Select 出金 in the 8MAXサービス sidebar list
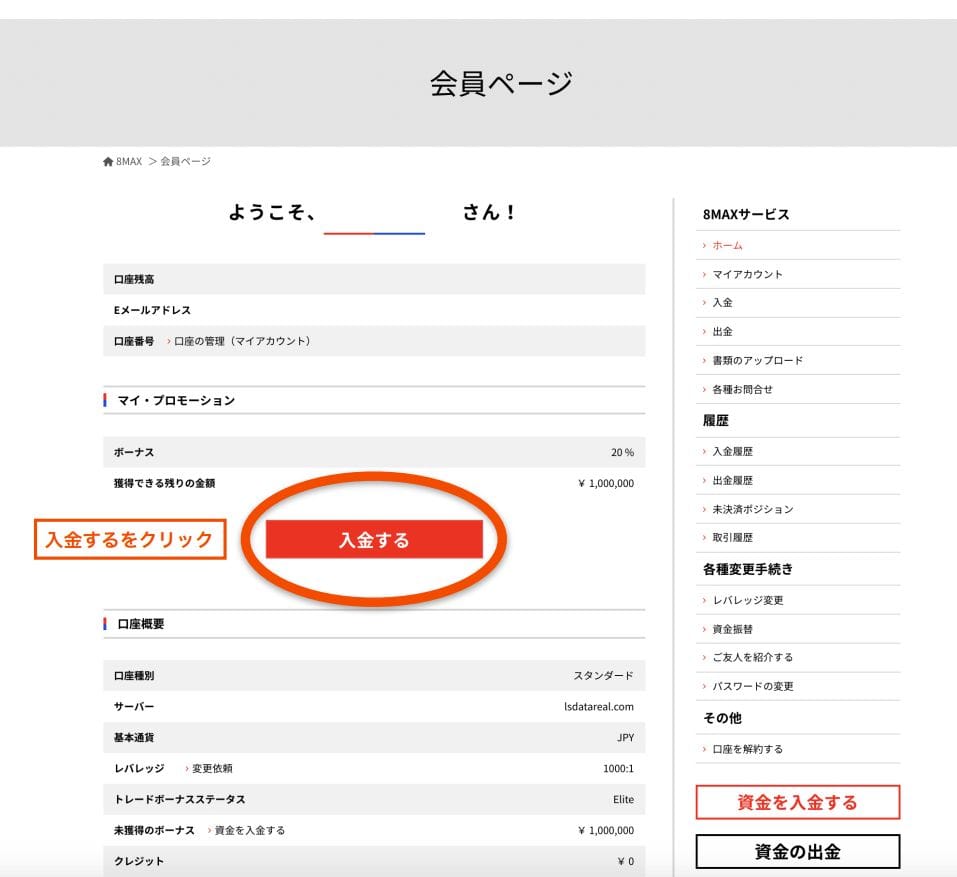957x877 pixels. pyautogui.click(x=722, y=331)
